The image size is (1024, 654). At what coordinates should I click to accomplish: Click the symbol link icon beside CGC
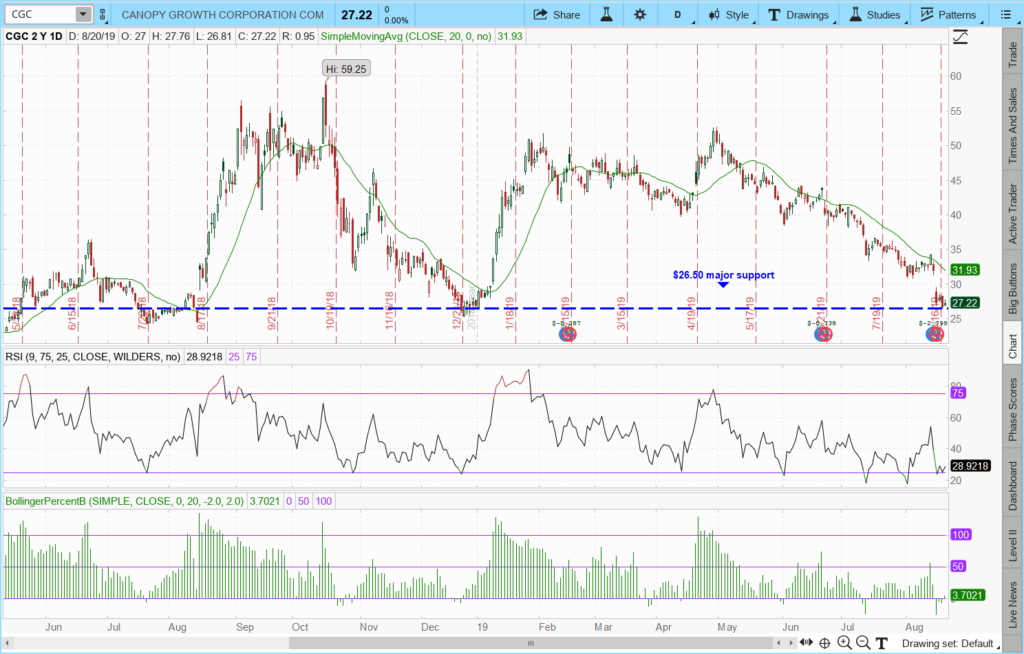[x=101, y=15]
